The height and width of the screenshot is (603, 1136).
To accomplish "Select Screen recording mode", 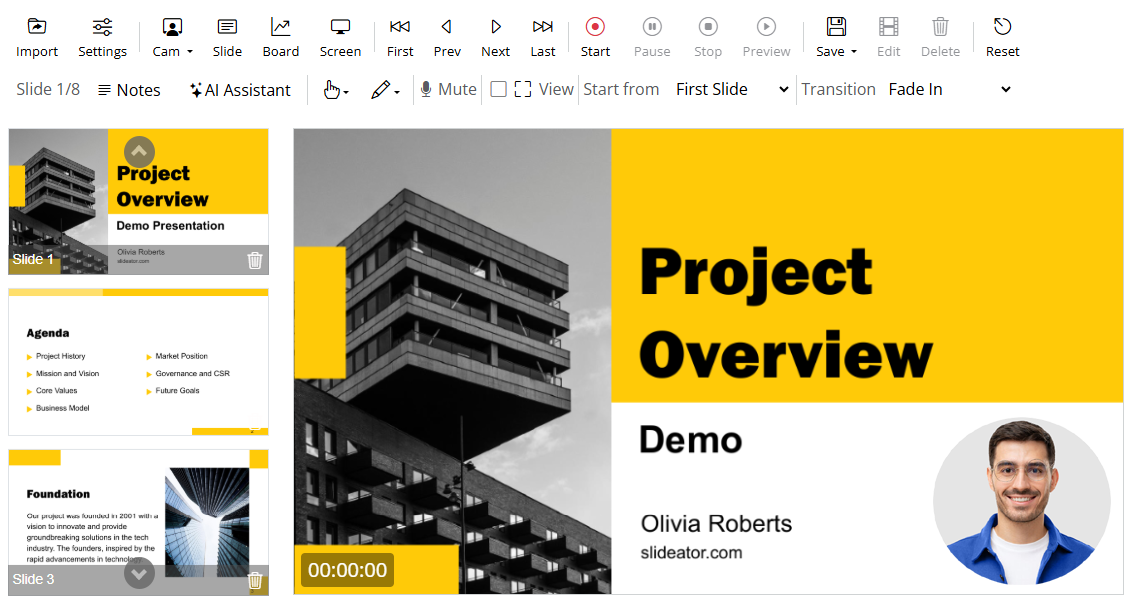I will (x=340, y=38).
